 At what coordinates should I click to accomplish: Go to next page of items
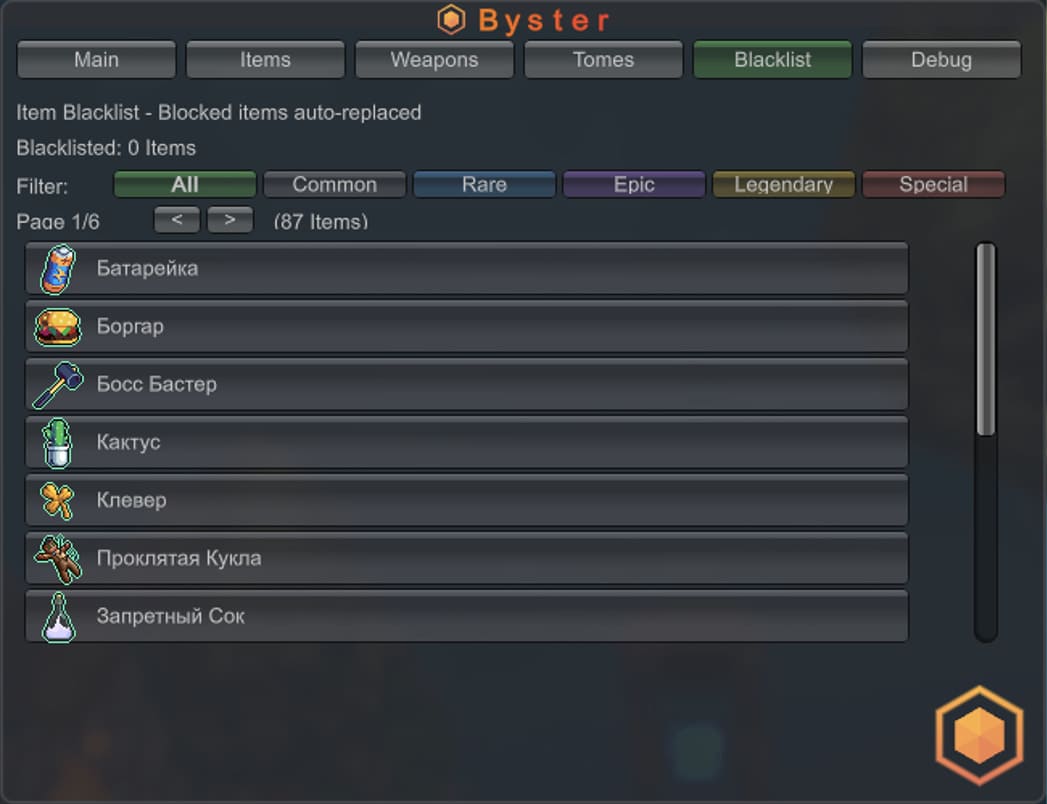point(230,220)
